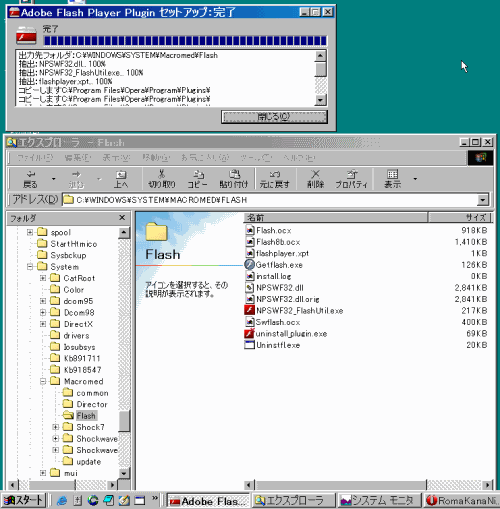
Task: Select the Uninstfl.exe file icon
Action: (x=250, y=345)
